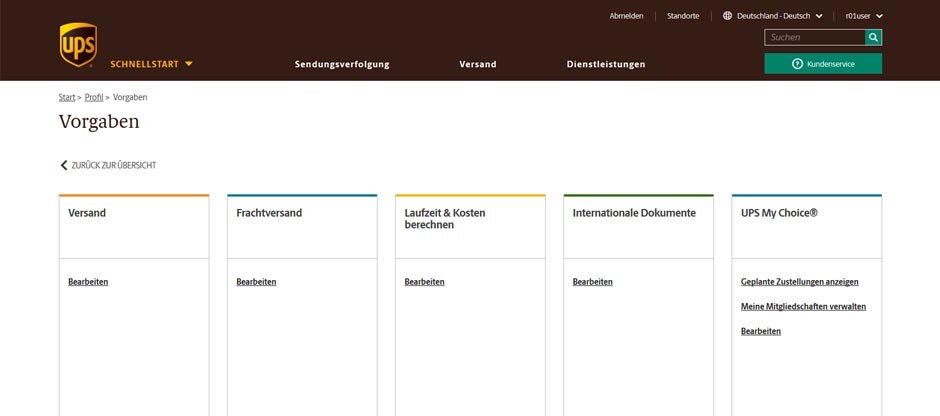Go to Profil in the breadcrumb

pos(94,97)
